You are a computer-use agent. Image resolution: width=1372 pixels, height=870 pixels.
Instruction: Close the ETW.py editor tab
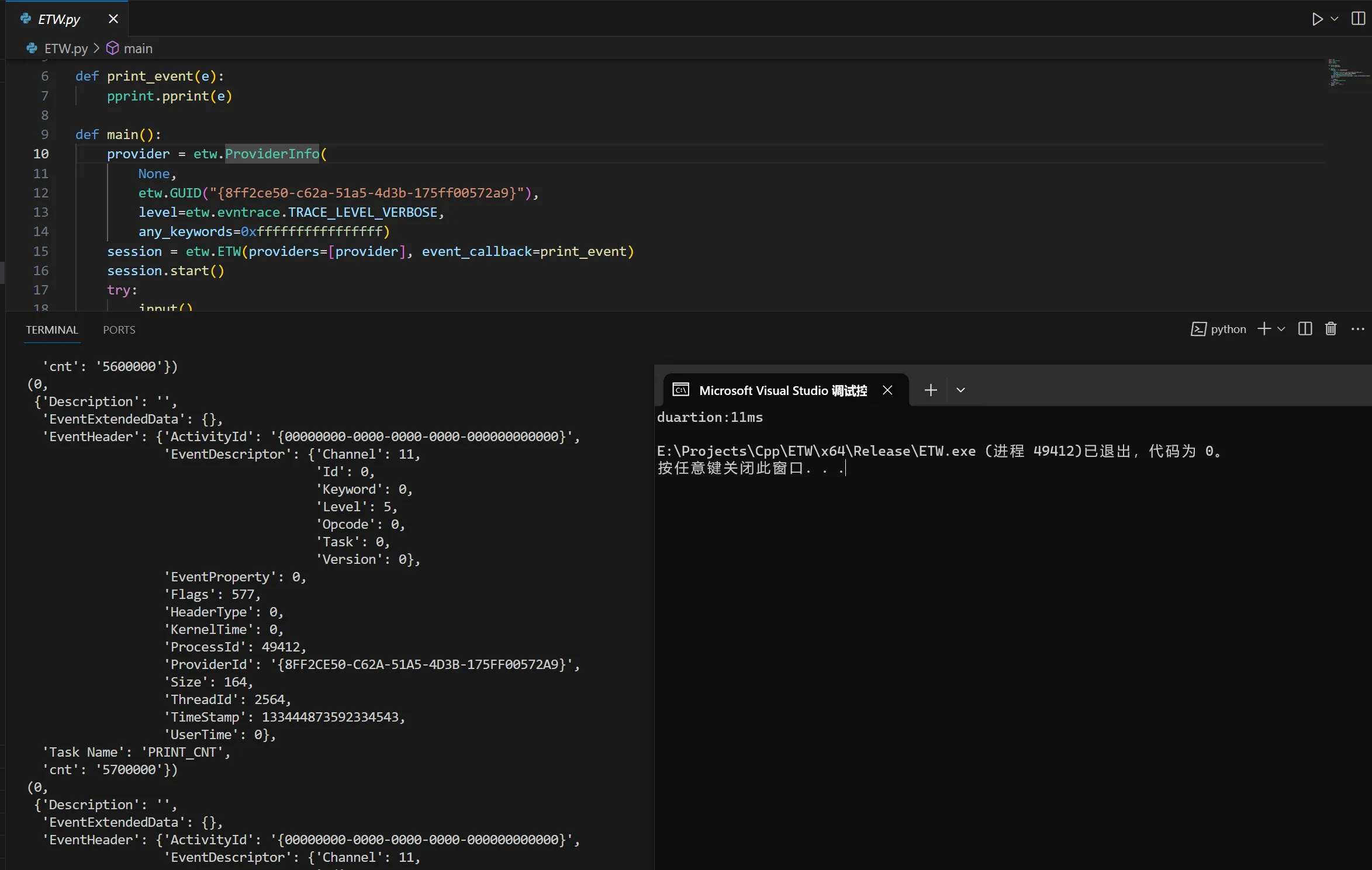coord(113,19)
